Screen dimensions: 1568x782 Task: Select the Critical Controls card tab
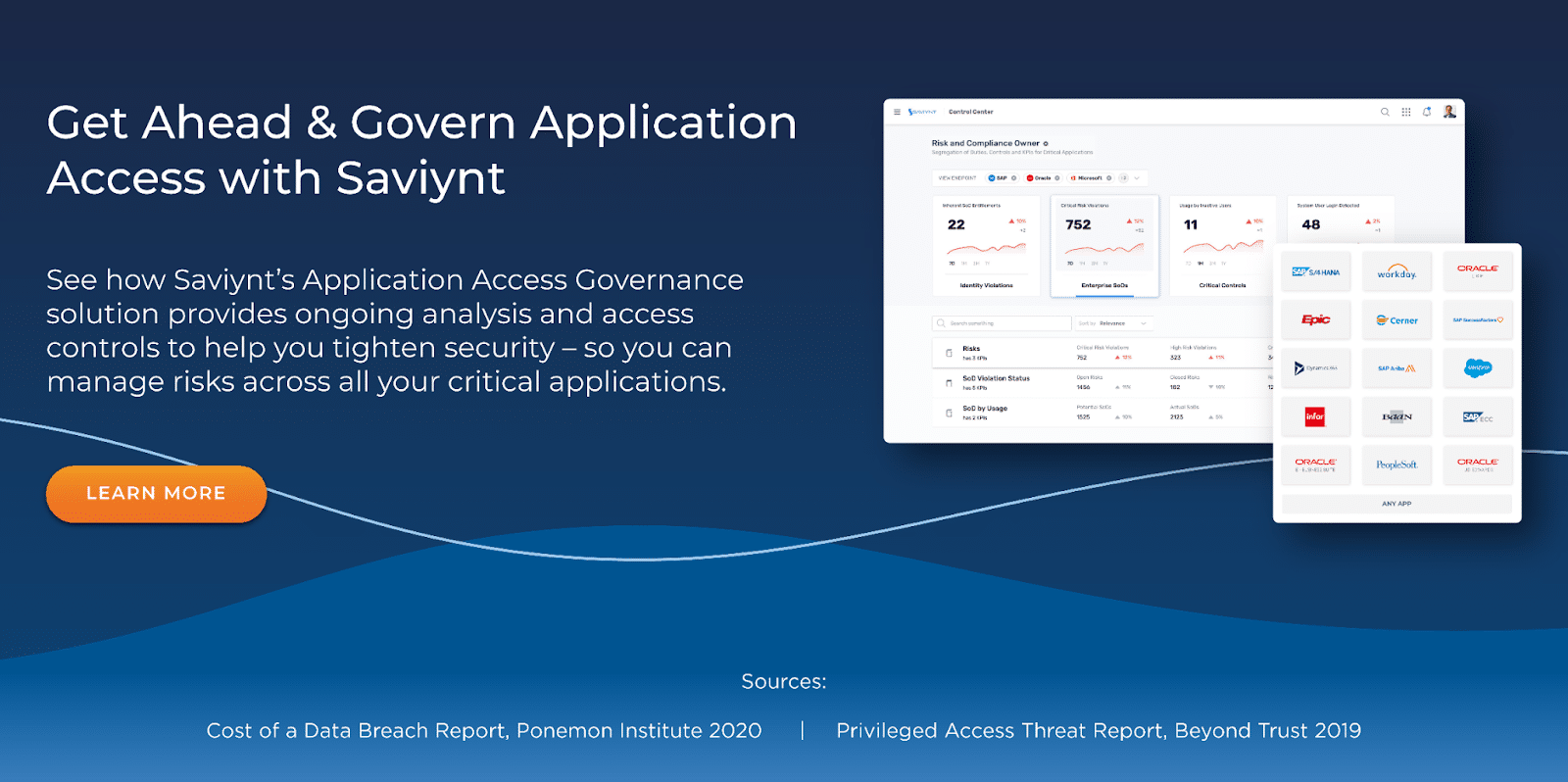point(1222,285)
